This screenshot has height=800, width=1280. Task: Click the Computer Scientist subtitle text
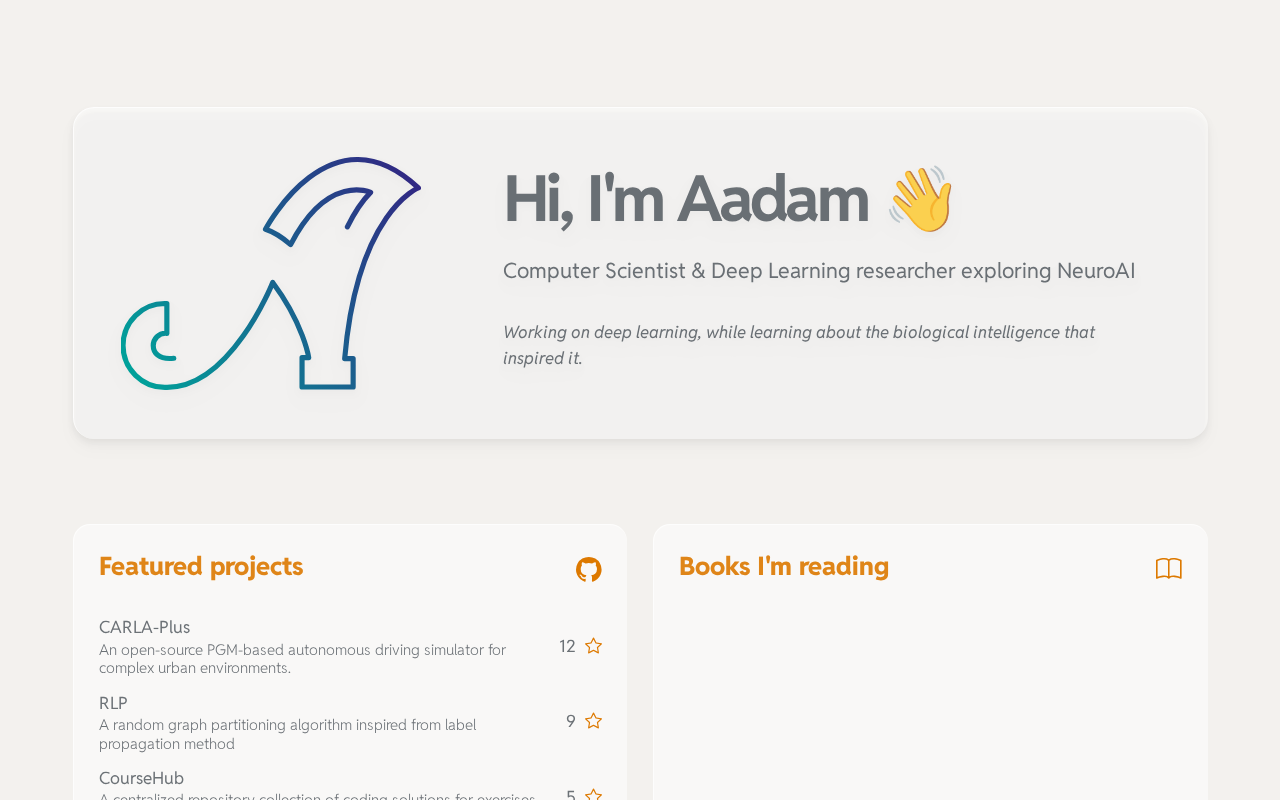(819, 271)
